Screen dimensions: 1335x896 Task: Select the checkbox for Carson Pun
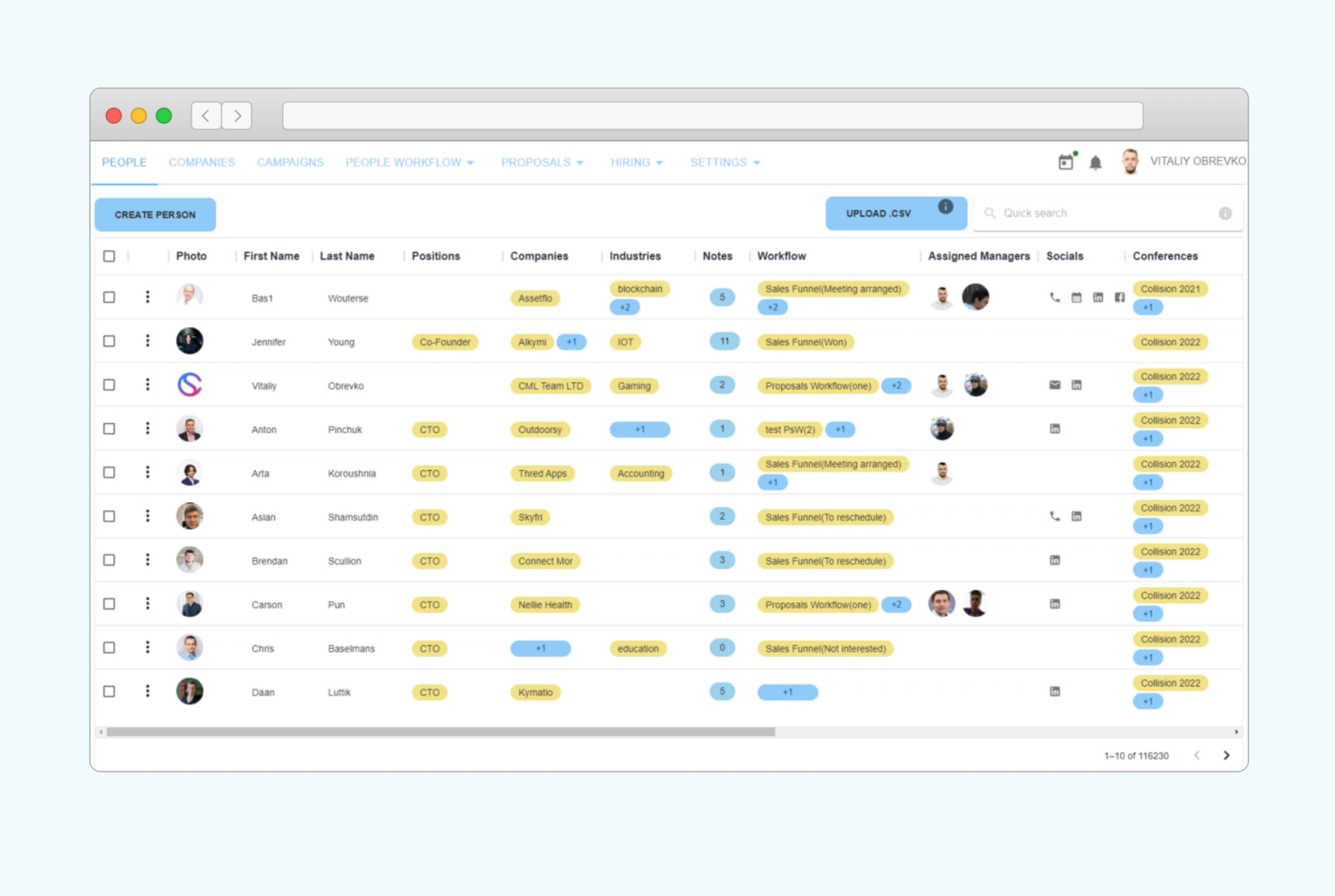109,604
